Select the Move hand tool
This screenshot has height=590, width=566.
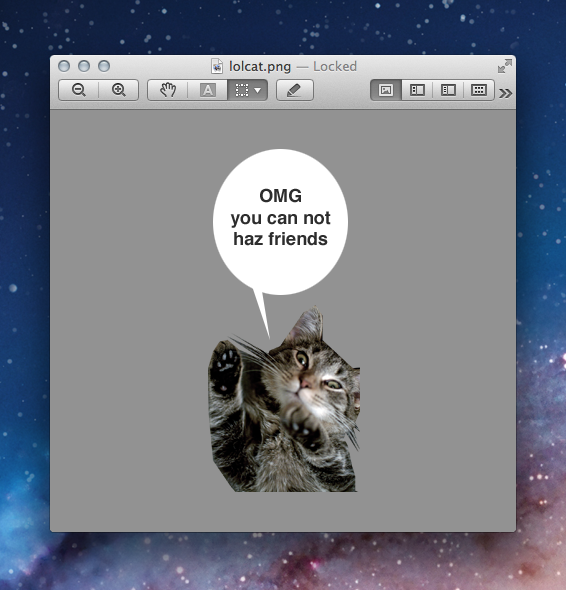tap(167, 90)
